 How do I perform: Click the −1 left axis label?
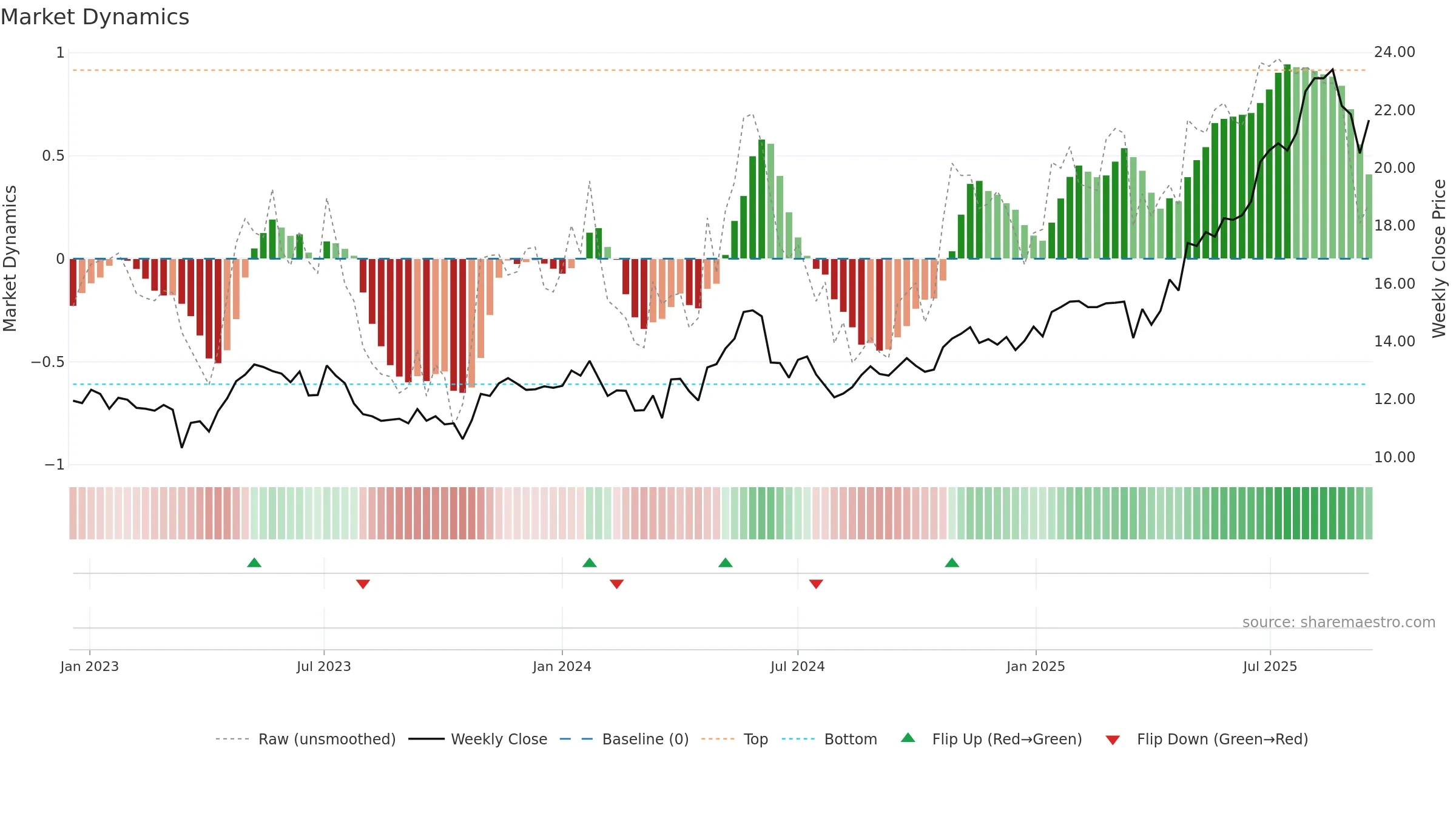click(x=54, y=465)
